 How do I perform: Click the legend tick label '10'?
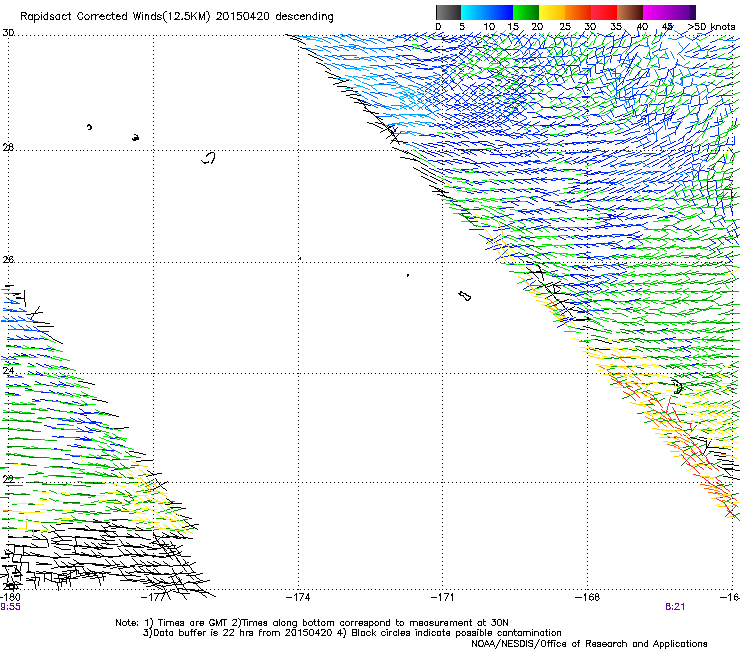click(489, 27)
